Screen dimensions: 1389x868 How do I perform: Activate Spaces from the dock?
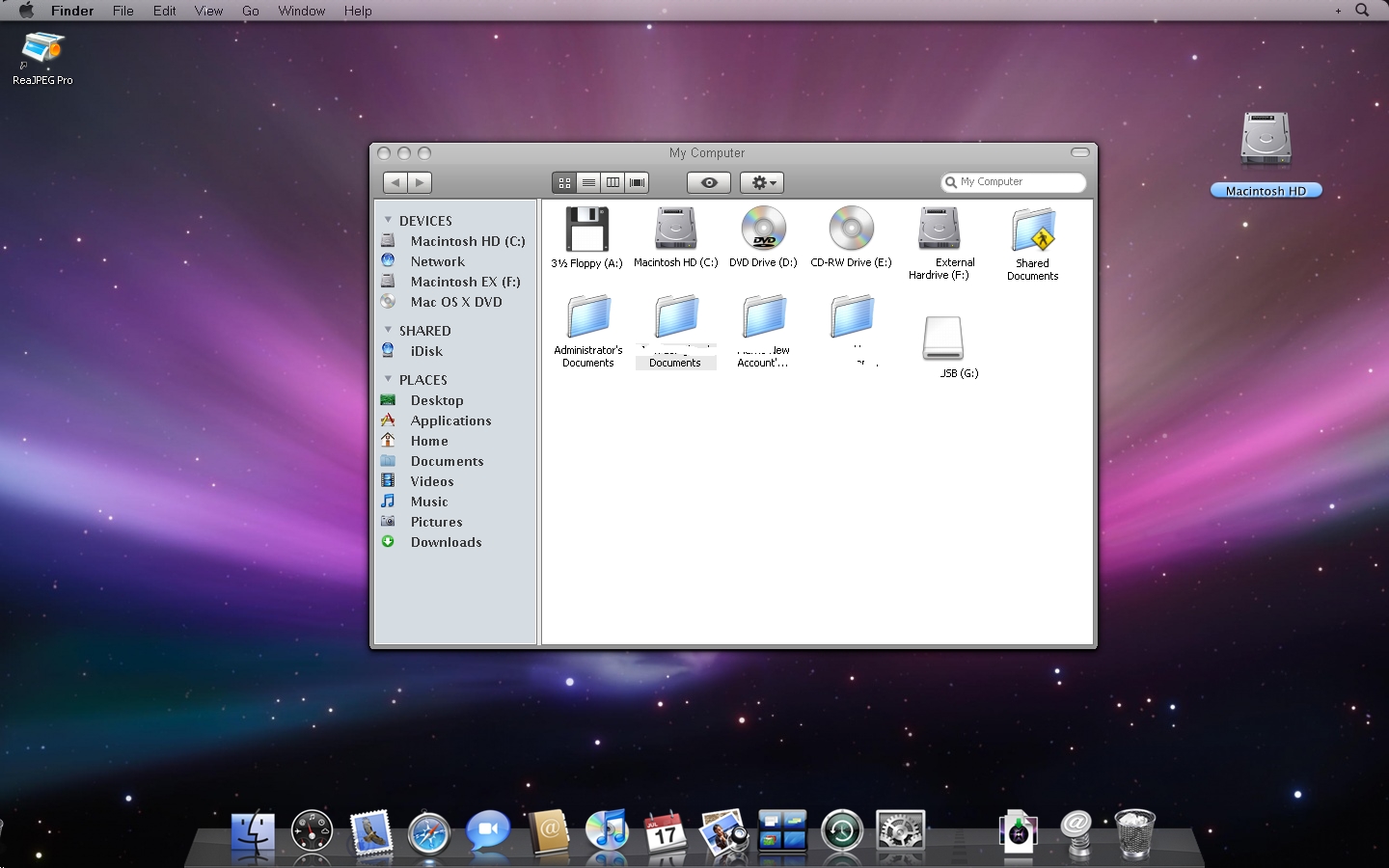[x=782, y=832]
